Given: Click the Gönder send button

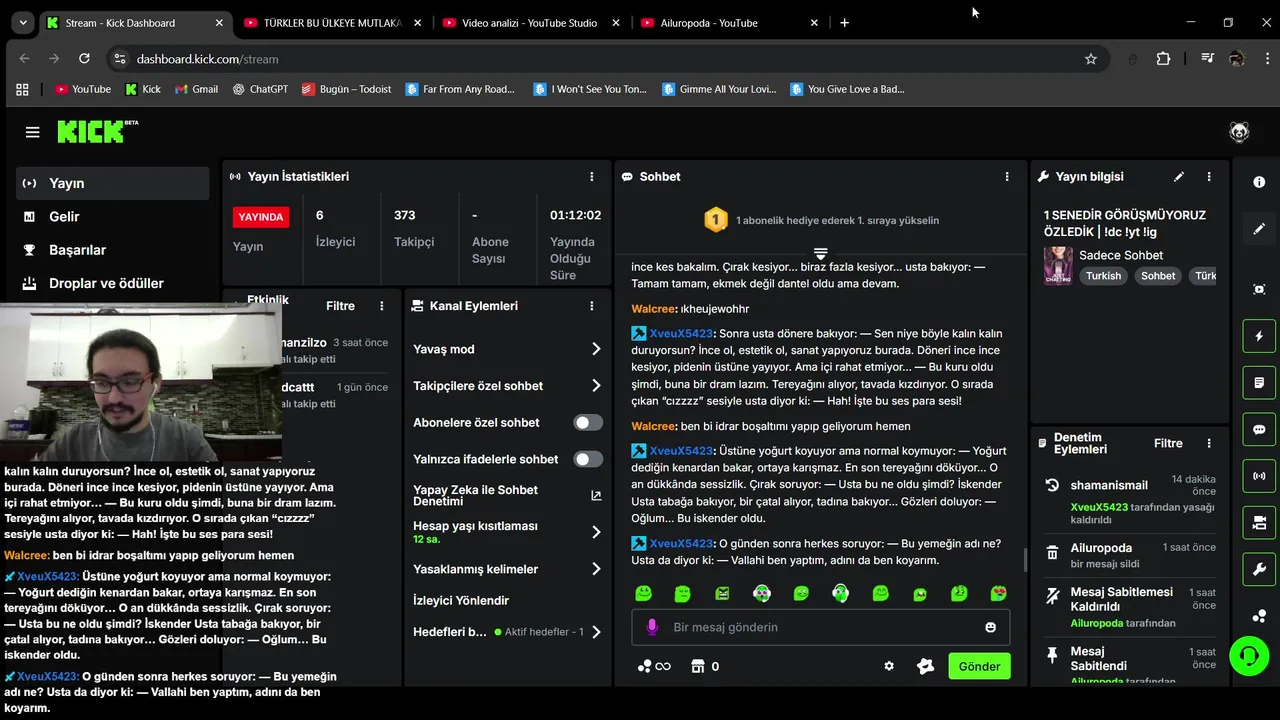Looking at the screenshot, I should click(979, 666).
